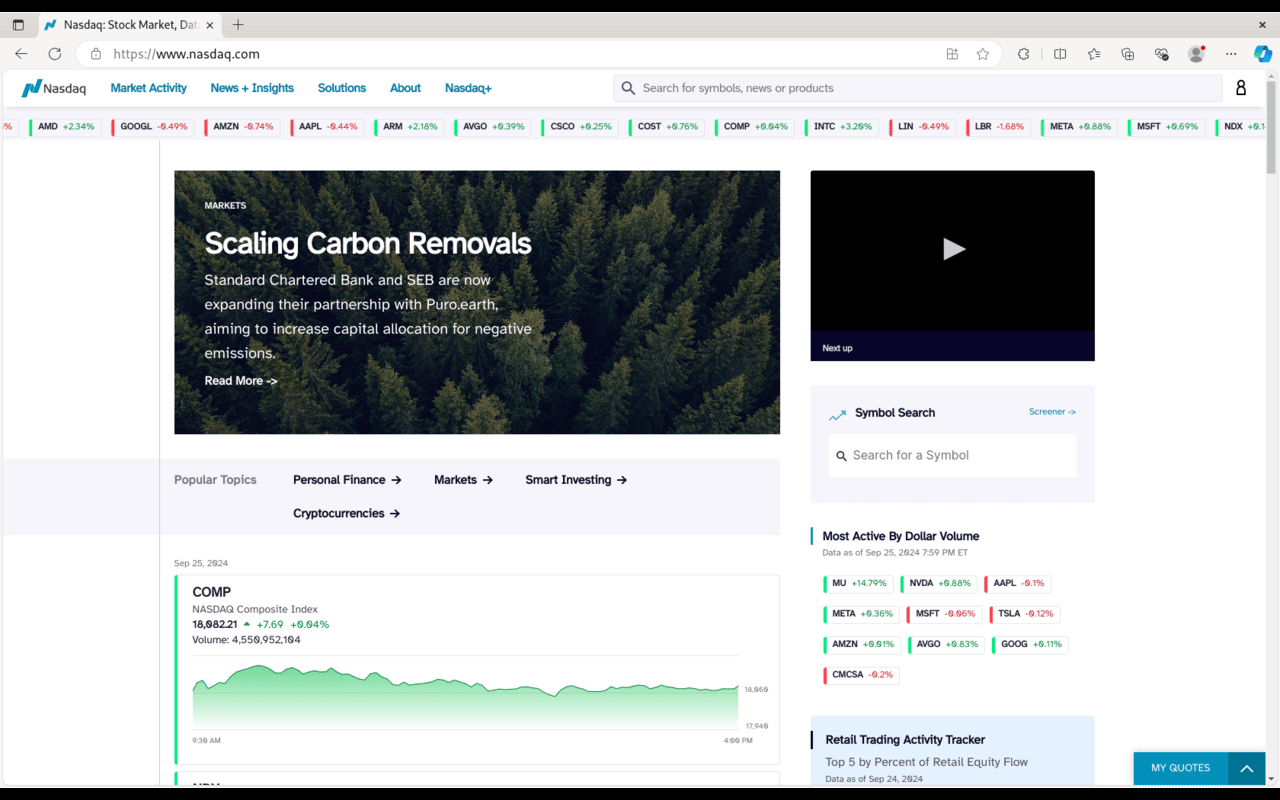The width and height of the screenshot is (1280, 800).
Task: Click AMD ticker chip
Action: tap(65, 127)
